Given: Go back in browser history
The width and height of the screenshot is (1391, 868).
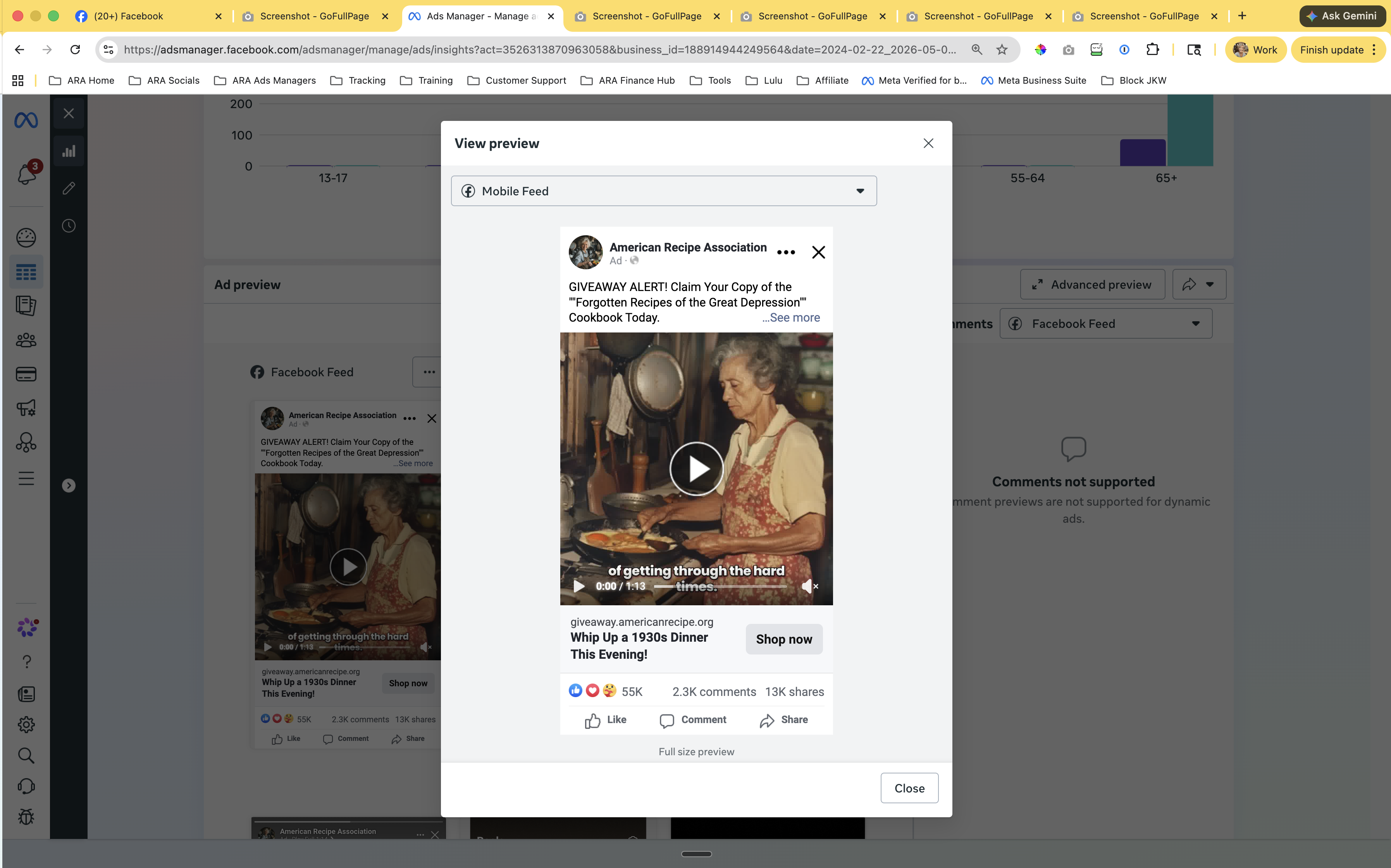Looking at the screenshot, I should (x=19, y=50).
